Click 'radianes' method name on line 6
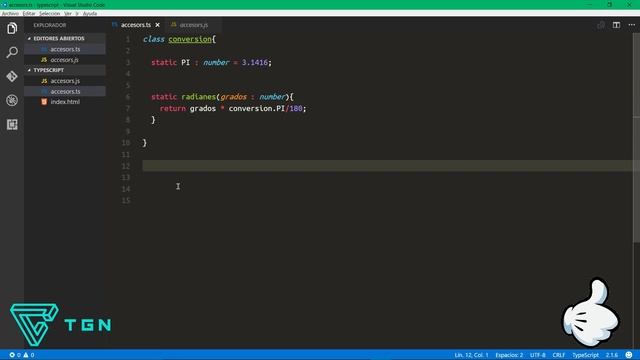The width and height of the screenshot is (640, 360). tap(199, 97)
